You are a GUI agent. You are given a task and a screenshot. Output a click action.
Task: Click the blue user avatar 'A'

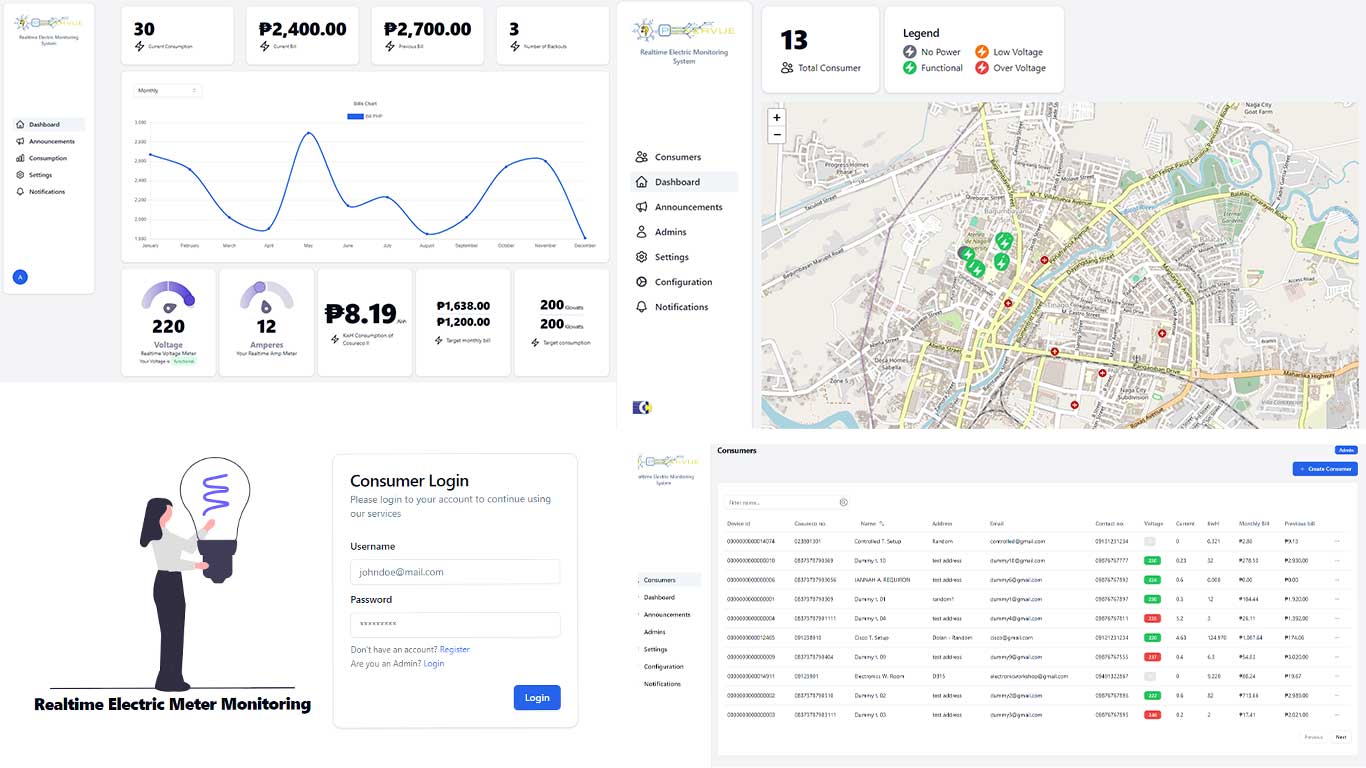(20, 277)
